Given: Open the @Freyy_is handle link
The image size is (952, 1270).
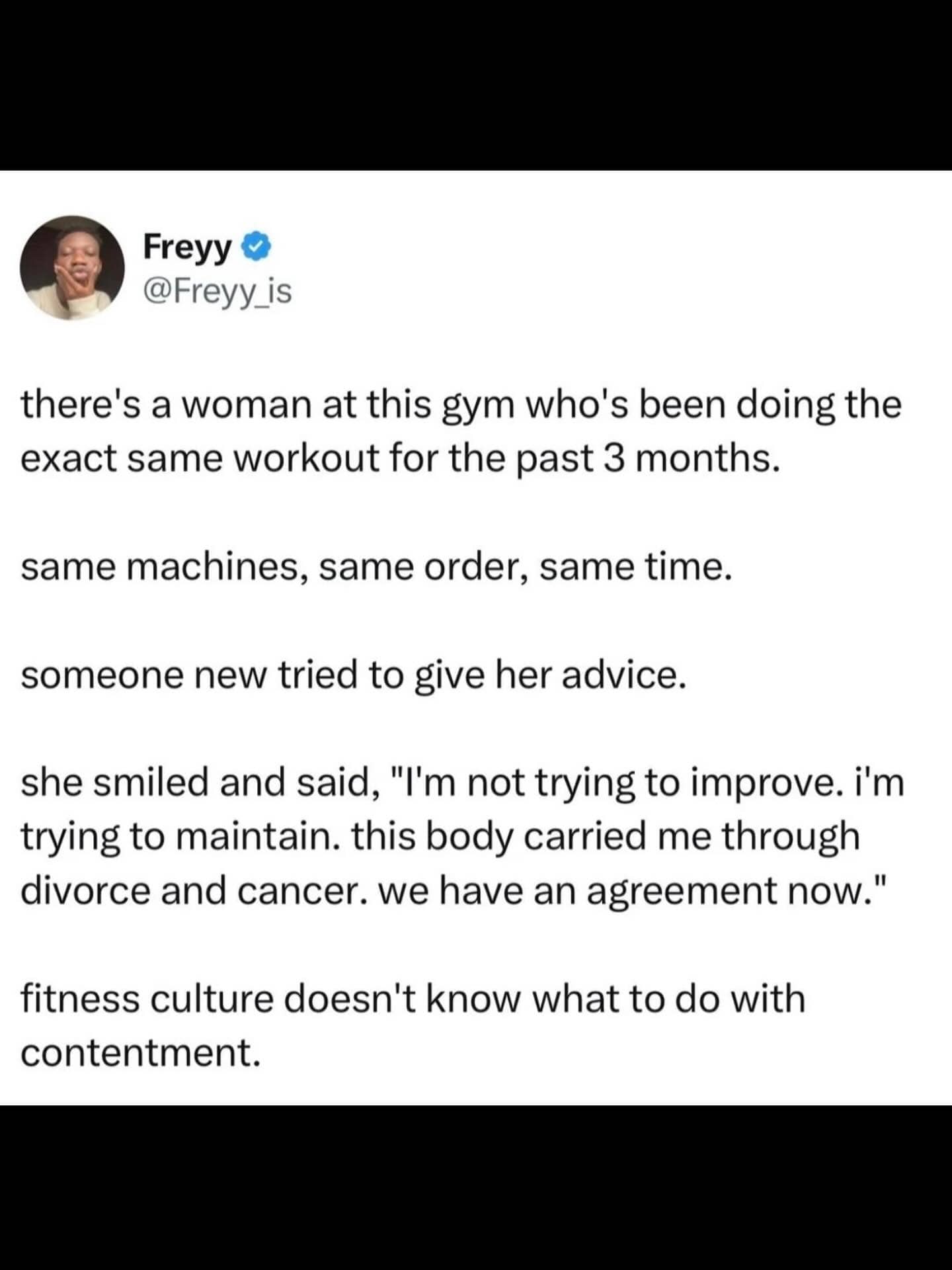Looking at the screenshot, I should coord(218,290).
